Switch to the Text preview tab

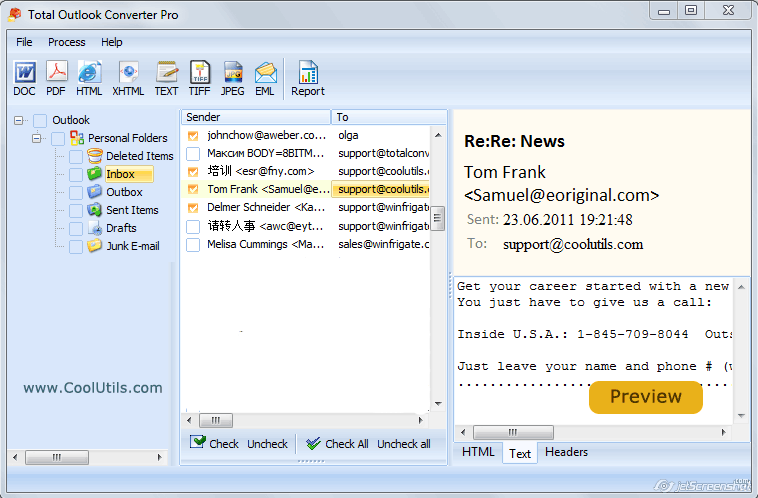pyautogui.click(x=520, y=453)
